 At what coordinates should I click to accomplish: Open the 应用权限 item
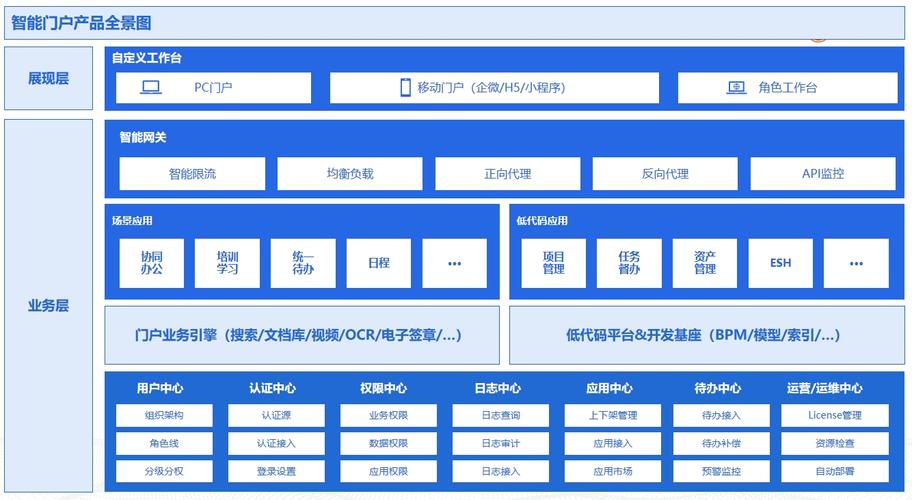point(389,471)
